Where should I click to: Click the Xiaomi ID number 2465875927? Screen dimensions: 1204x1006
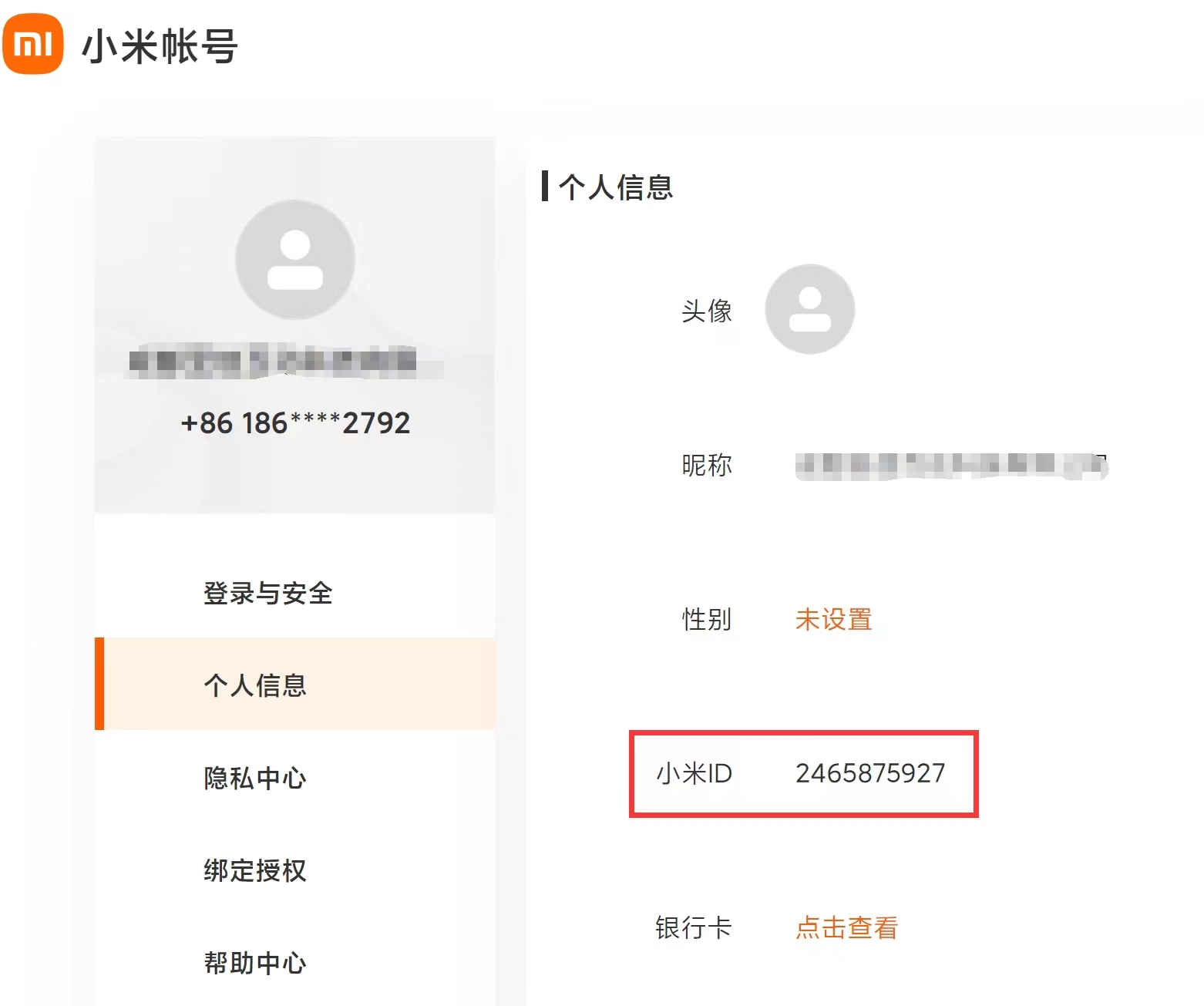tap(870, 773)
